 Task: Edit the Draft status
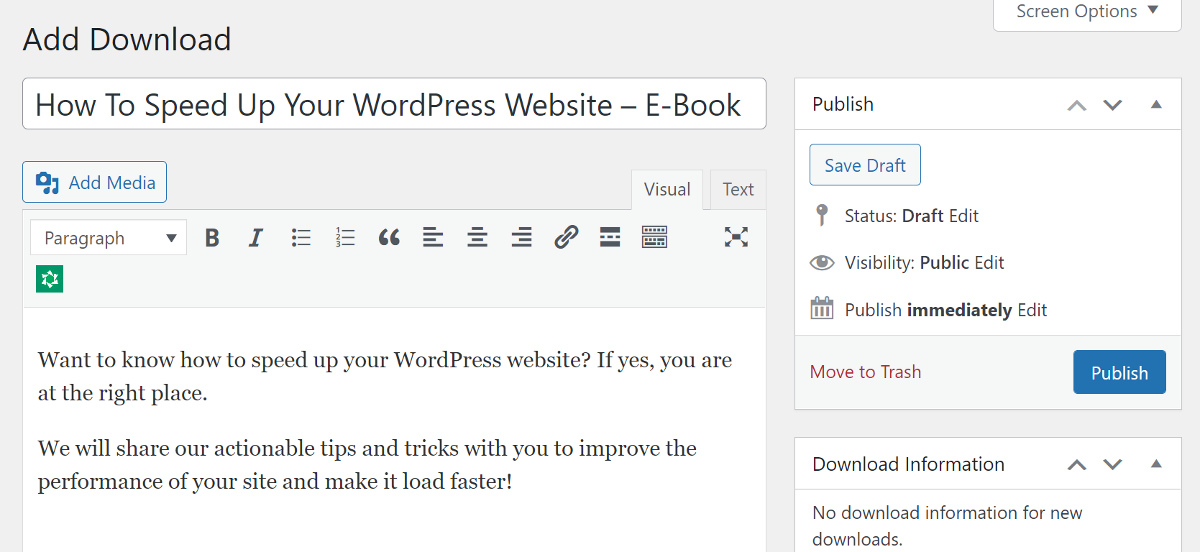(x=963, y=216)
